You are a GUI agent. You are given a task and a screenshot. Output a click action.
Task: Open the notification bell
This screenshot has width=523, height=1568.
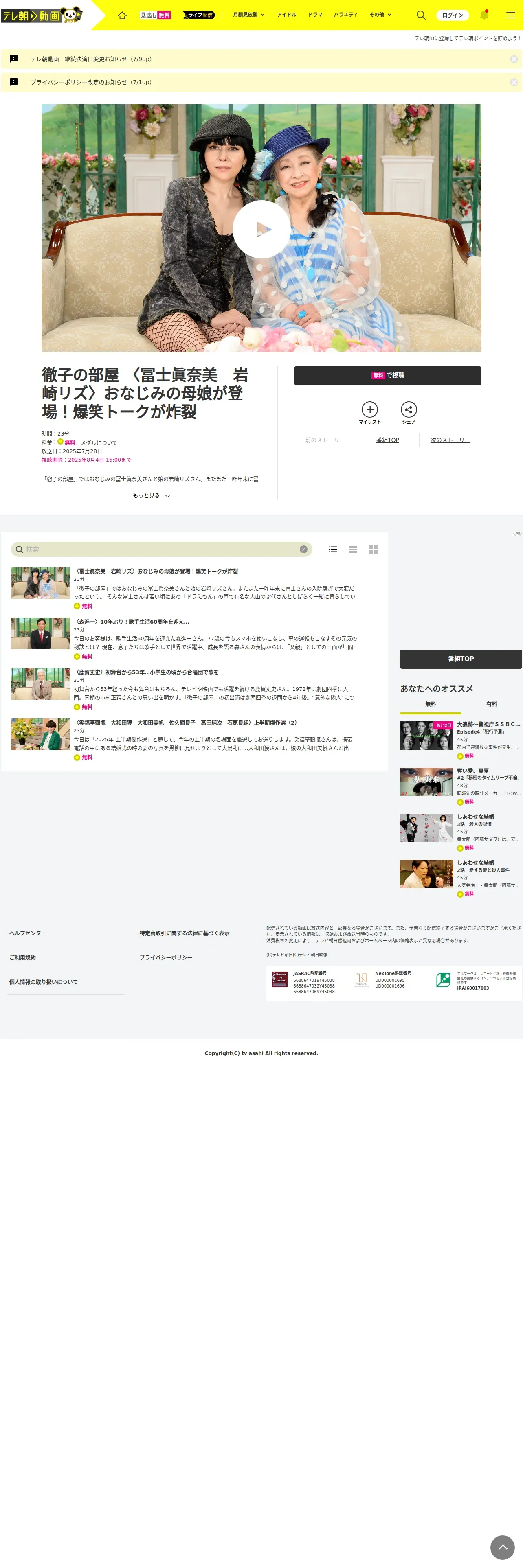484,15
